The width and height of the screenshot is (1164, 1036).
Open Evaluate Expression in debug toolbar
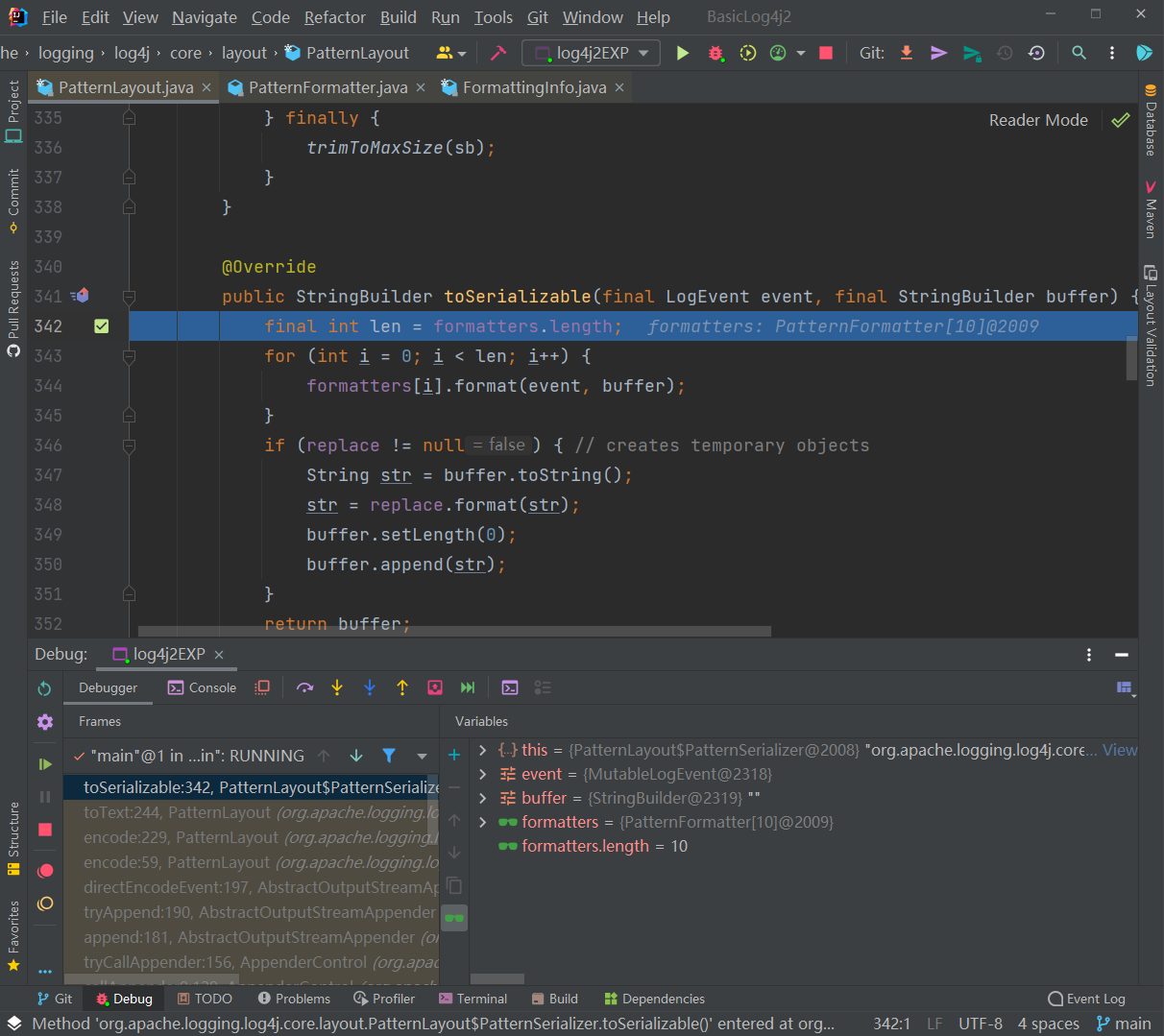510,687
